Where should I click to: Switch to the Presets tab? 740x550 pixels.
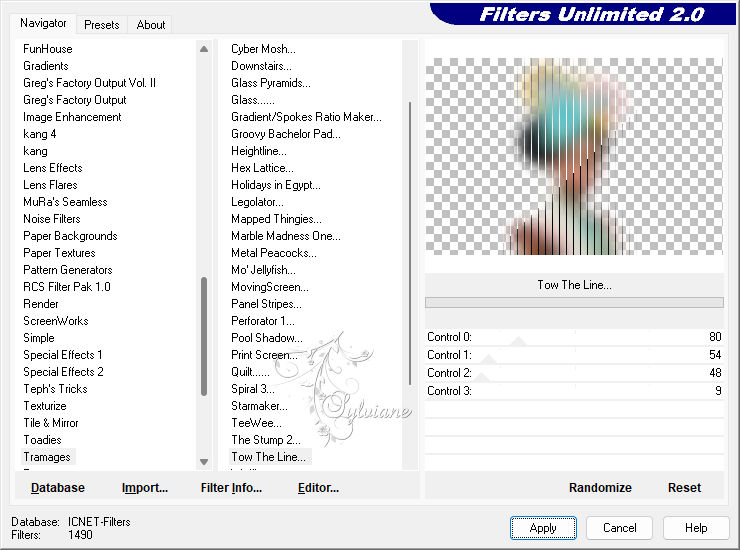(101, 25)
